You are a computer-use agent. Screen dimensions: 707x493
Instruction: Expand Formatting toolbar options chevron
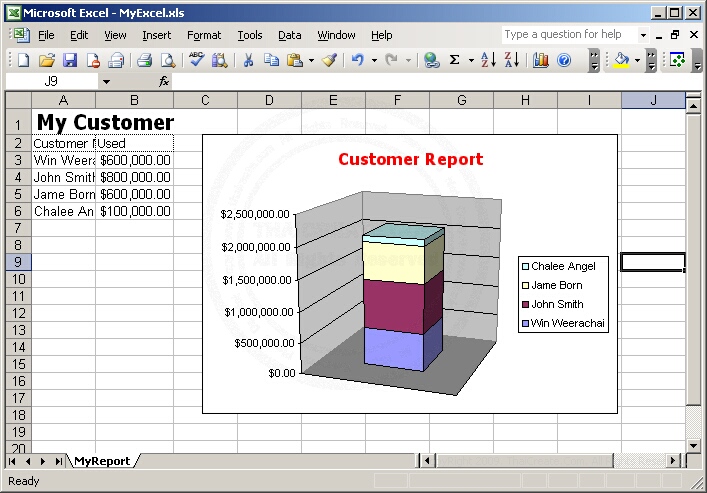(x=652, y=60)
